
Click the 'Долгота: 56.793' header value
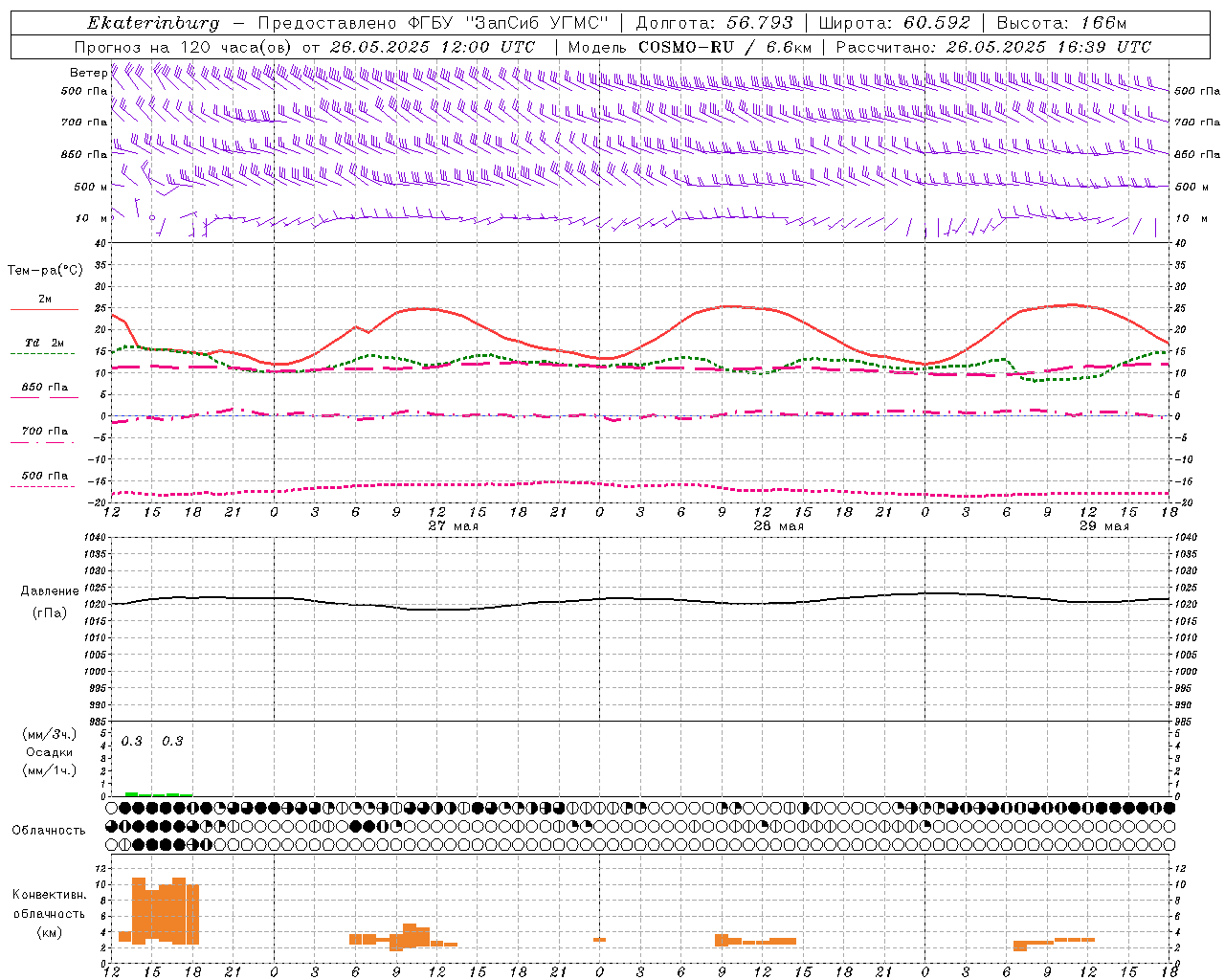coord(714,23)
